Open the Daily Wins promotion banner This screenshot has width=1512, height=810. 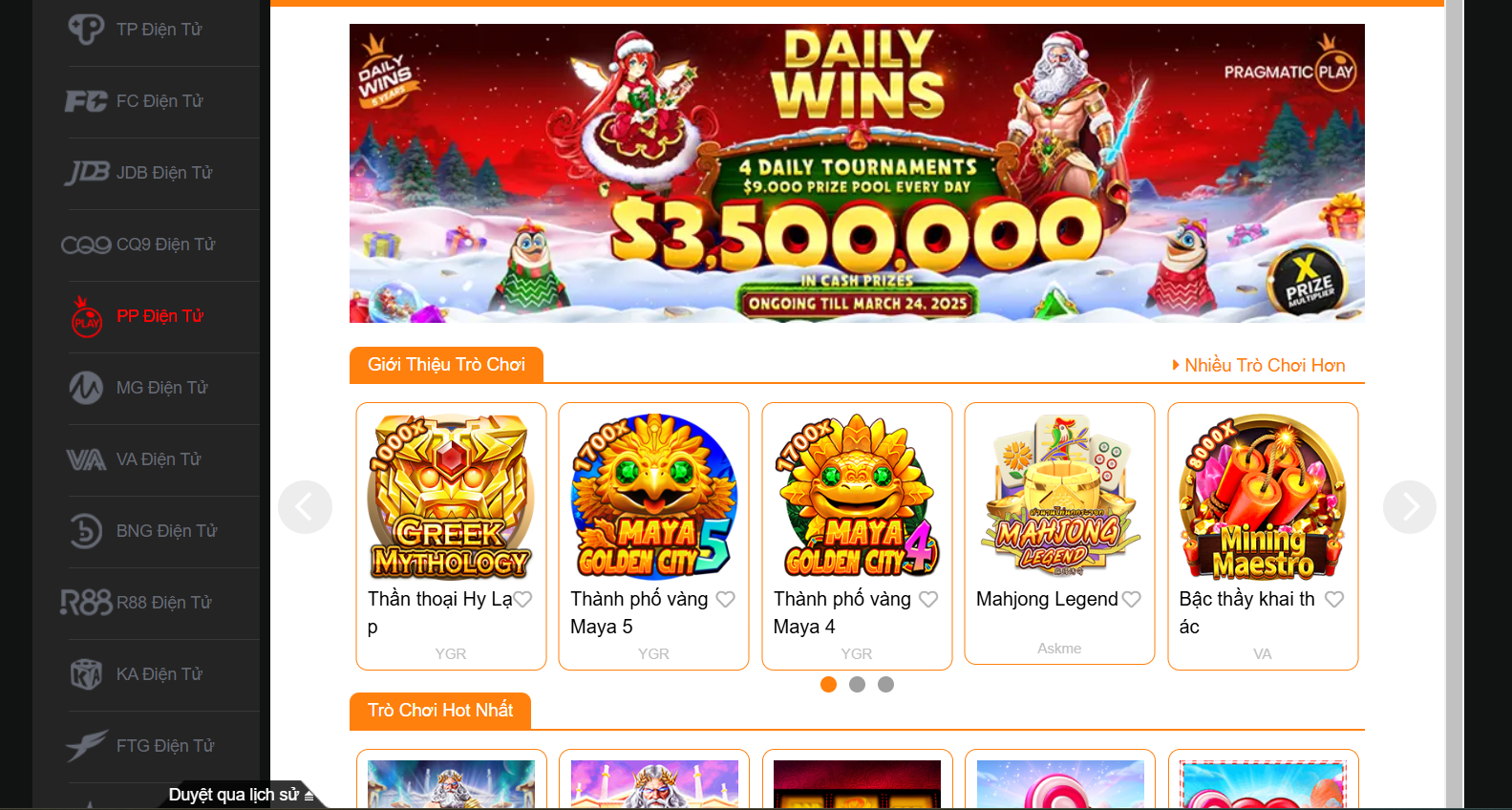857,173
